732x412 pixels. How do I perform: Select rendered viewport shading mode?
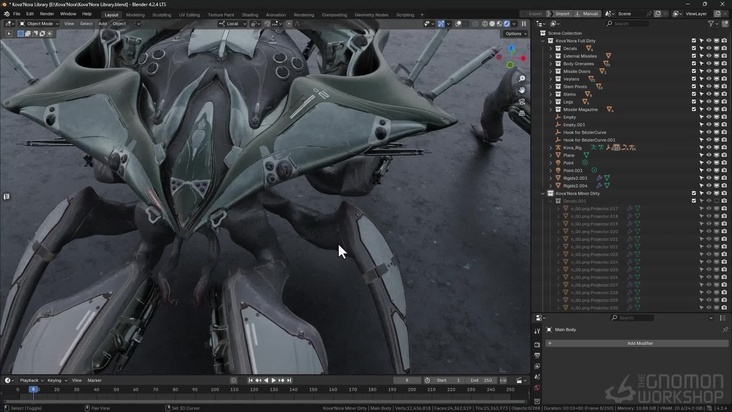click(507, 23)
